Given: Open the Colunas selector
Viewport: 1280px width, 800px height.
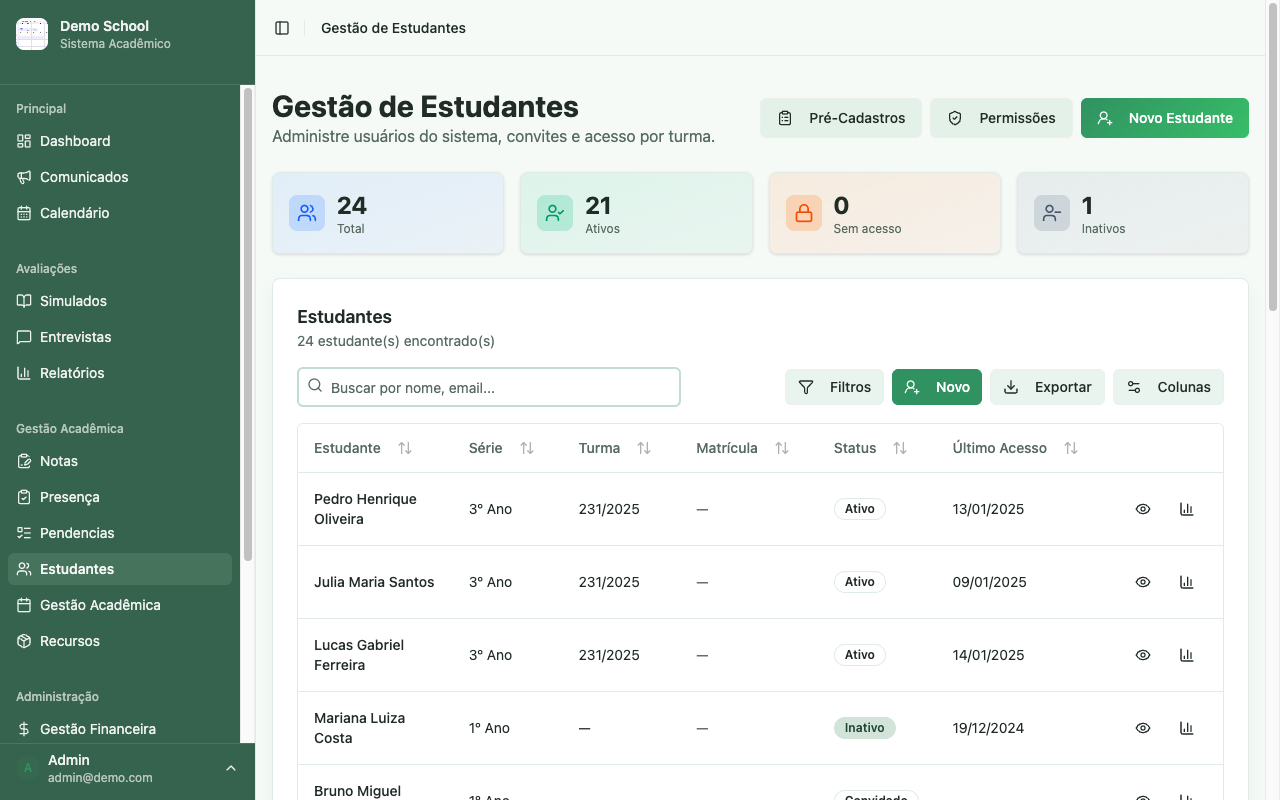Looking at the screenshot, I should (1168, 387).
